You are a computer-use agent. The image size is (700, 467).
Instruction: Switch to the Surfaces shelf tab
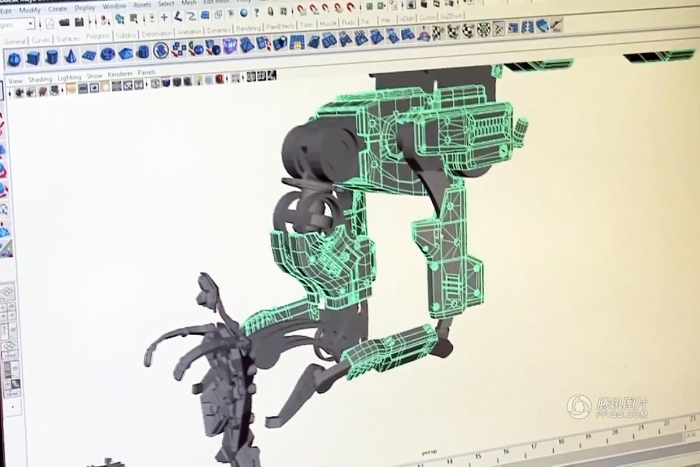click(x=68, y=39)
